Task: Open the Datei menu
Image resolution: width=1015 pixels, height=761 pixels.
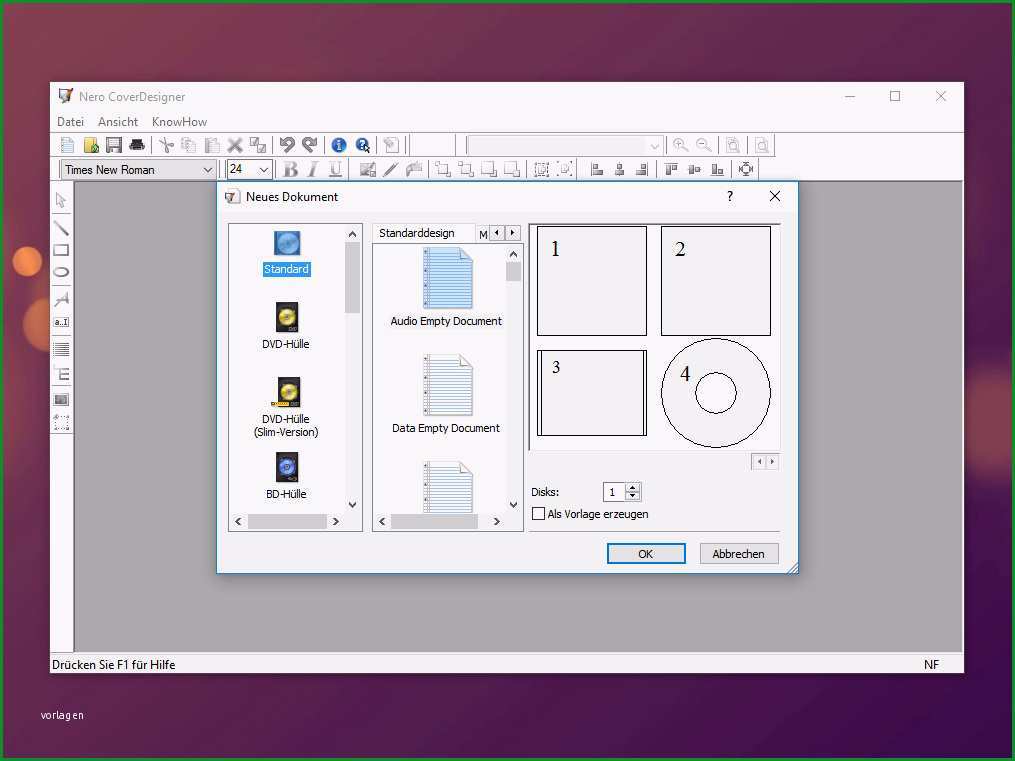Action: pos(71,122)
